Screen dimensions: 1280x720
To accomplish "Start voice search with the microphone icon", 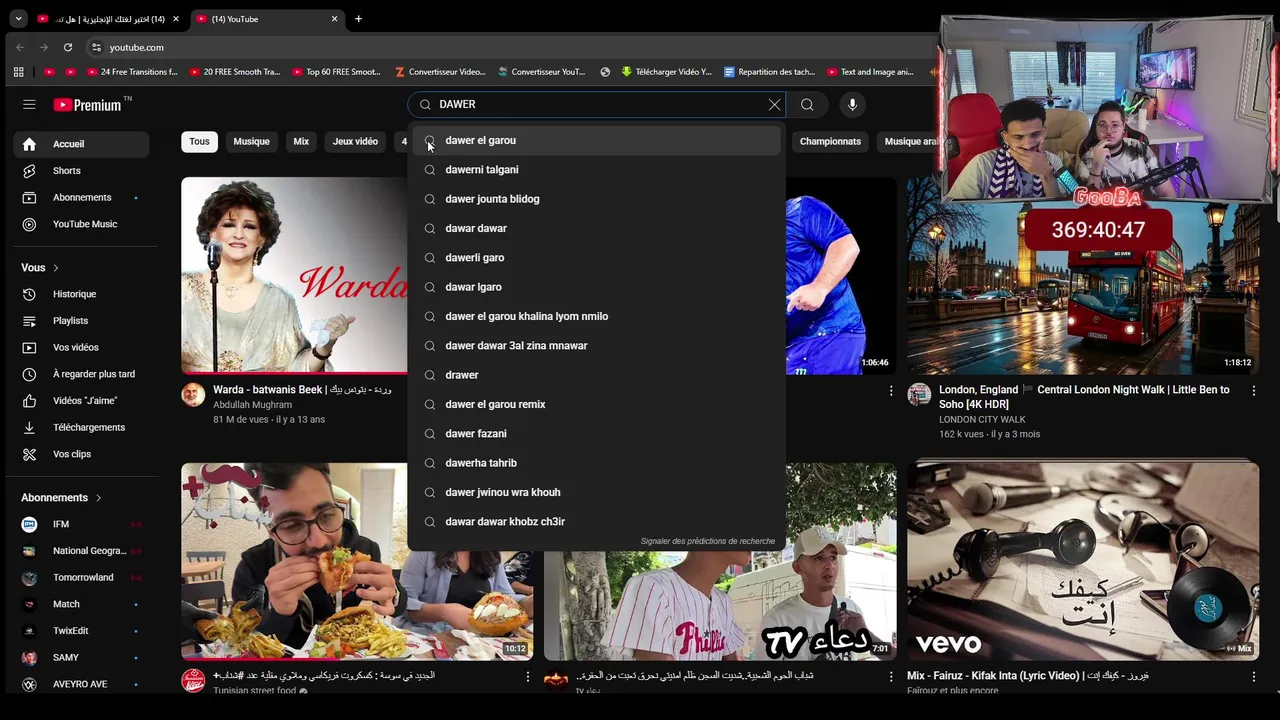I will pyautogui.click(x=852, y=104).
